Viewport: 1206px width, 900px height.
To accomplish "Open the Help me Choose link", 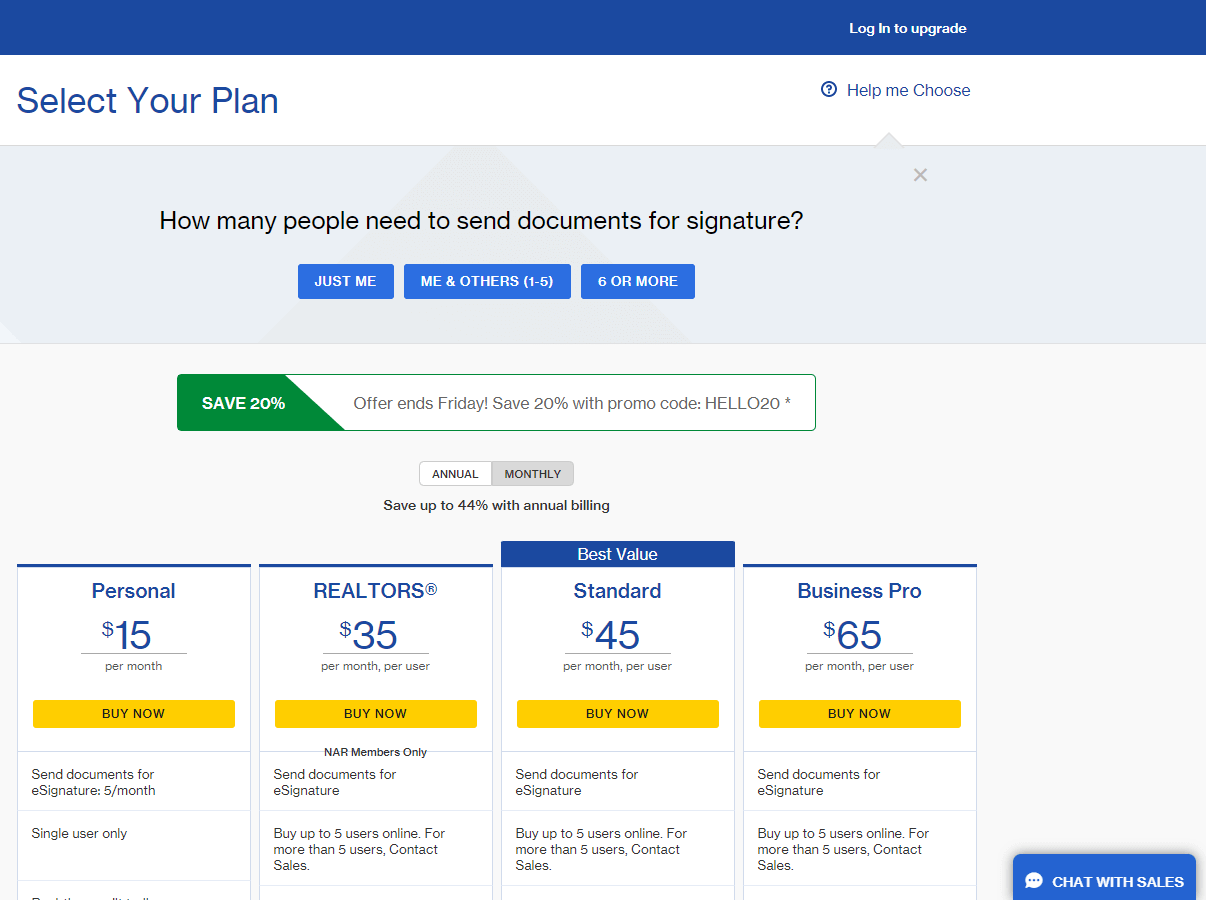I will [x=908, y=90].
